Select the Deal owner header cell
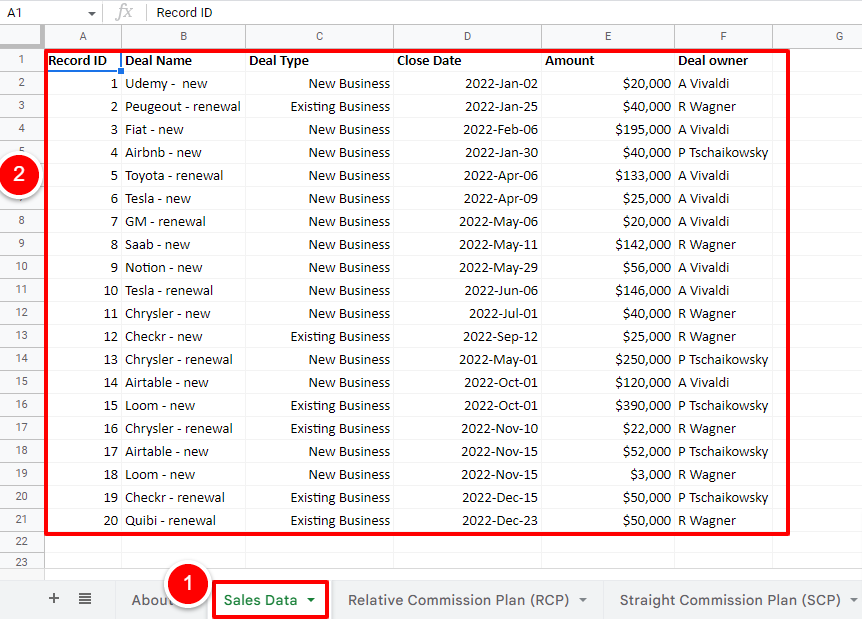Viewport: 862px width, 619px height. (x=723, y=60)
